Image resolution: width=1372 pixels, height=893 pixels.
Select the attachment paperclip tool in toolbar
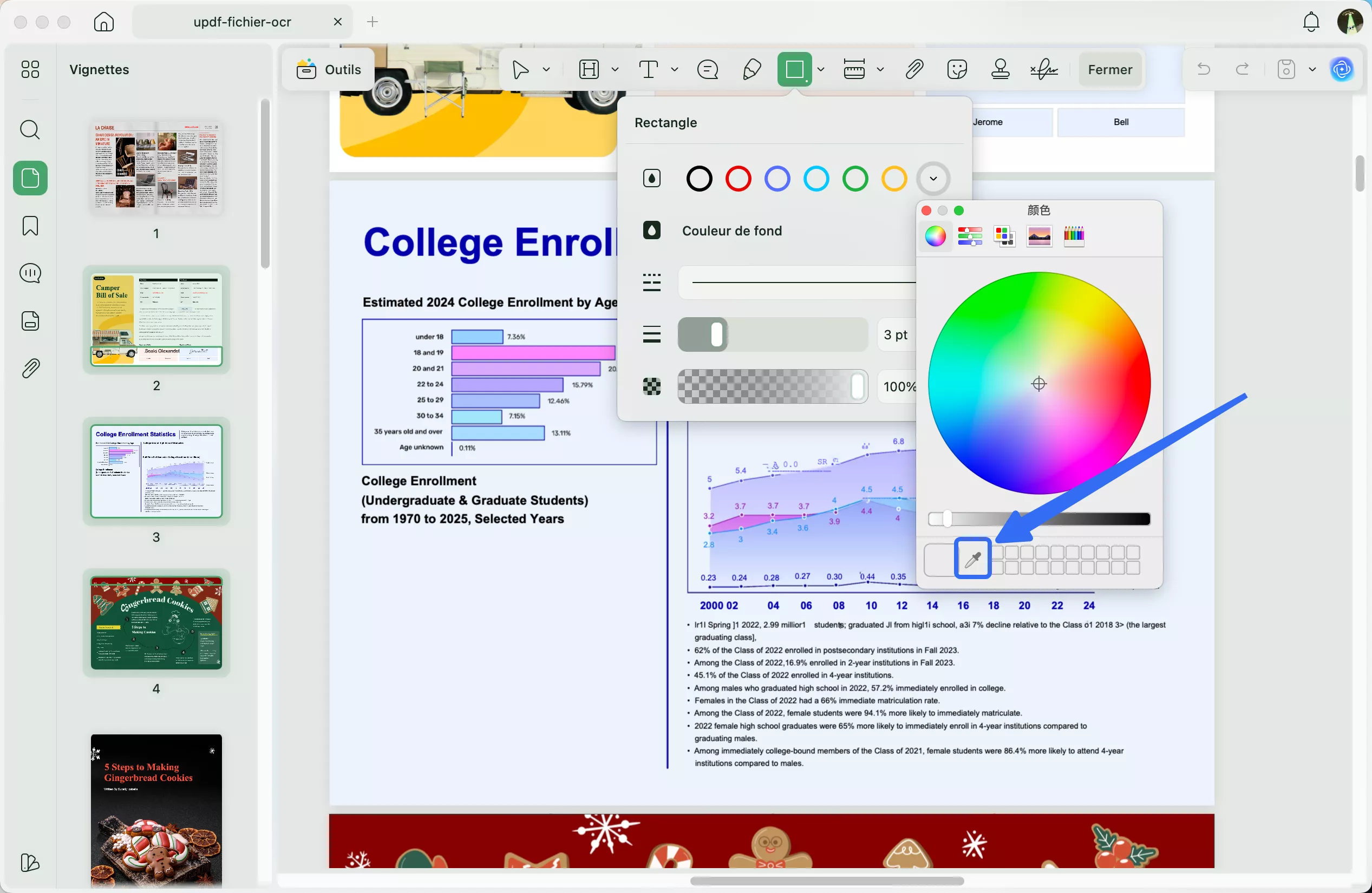(914, 70)
